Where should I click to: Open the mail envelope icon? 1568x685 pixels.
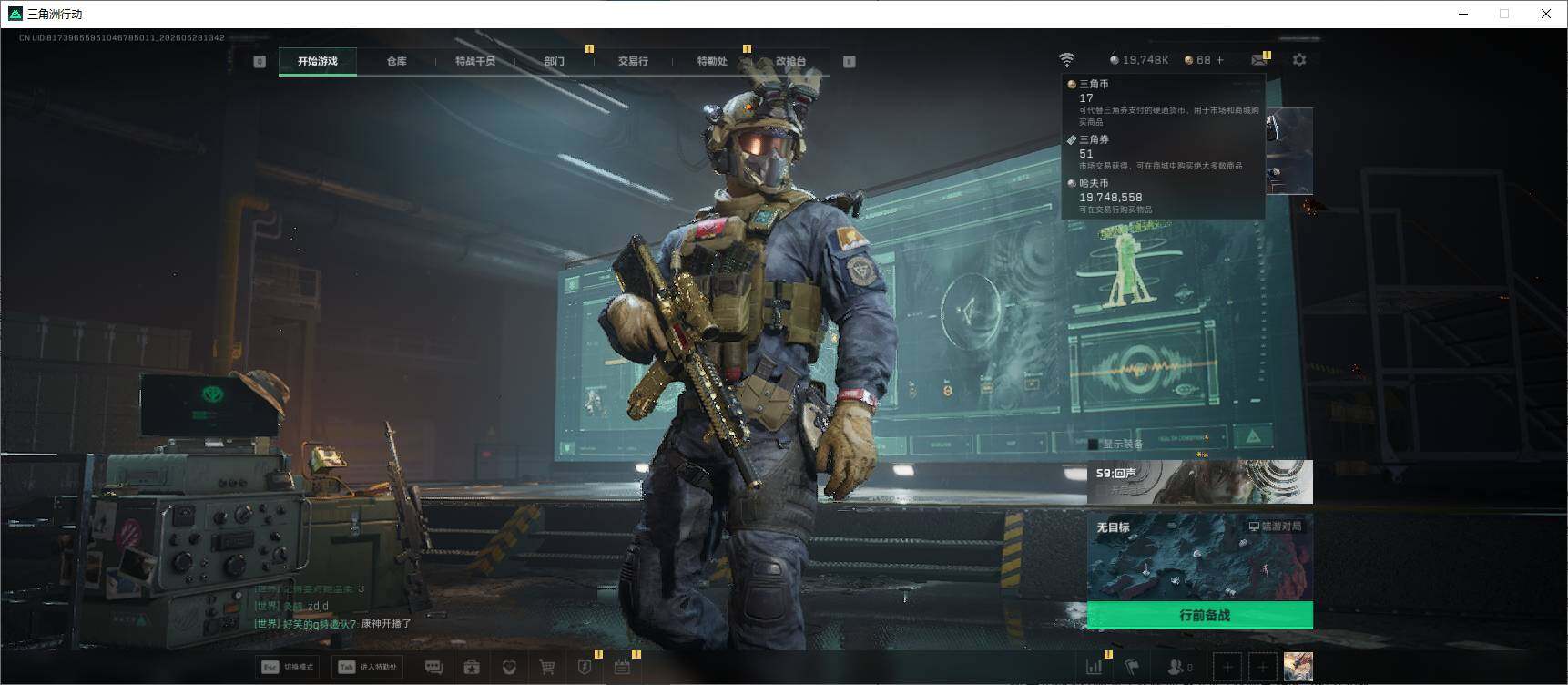tap(1259, 60)
